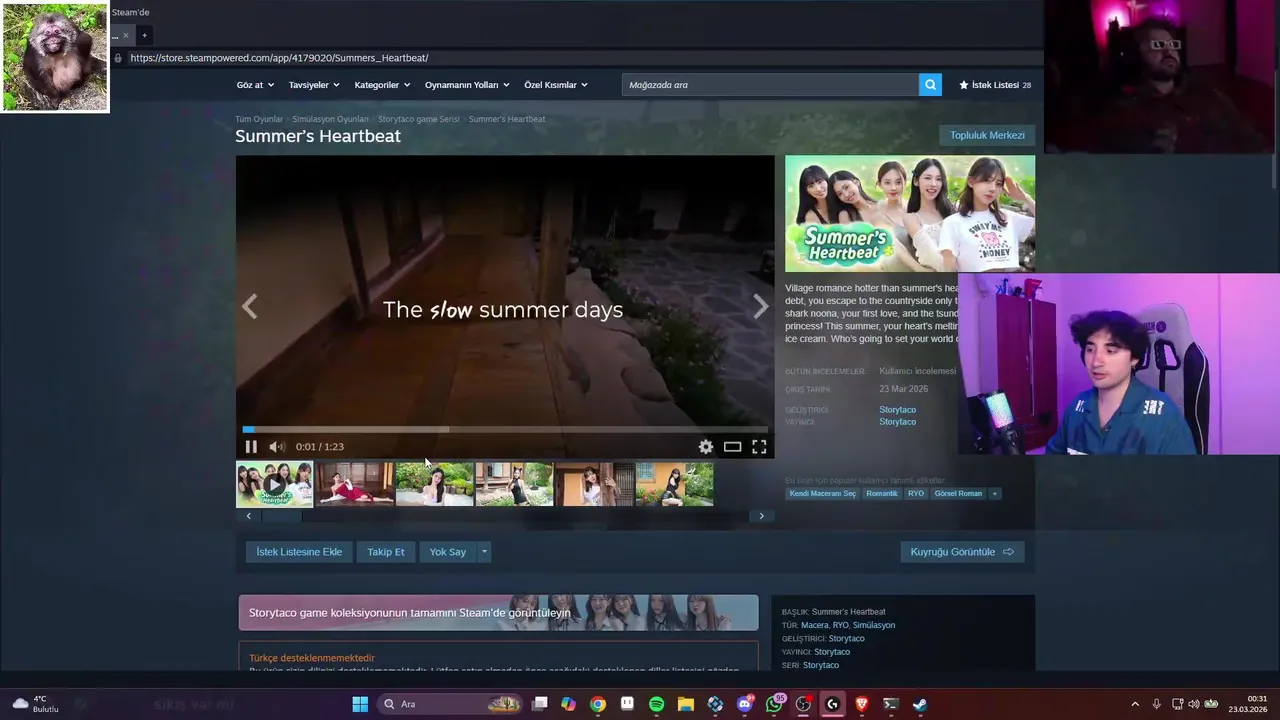Type in the Mağazada ara search field
Screen dimensions: 1280x720
pyautogui.click(x=770, y=85)
